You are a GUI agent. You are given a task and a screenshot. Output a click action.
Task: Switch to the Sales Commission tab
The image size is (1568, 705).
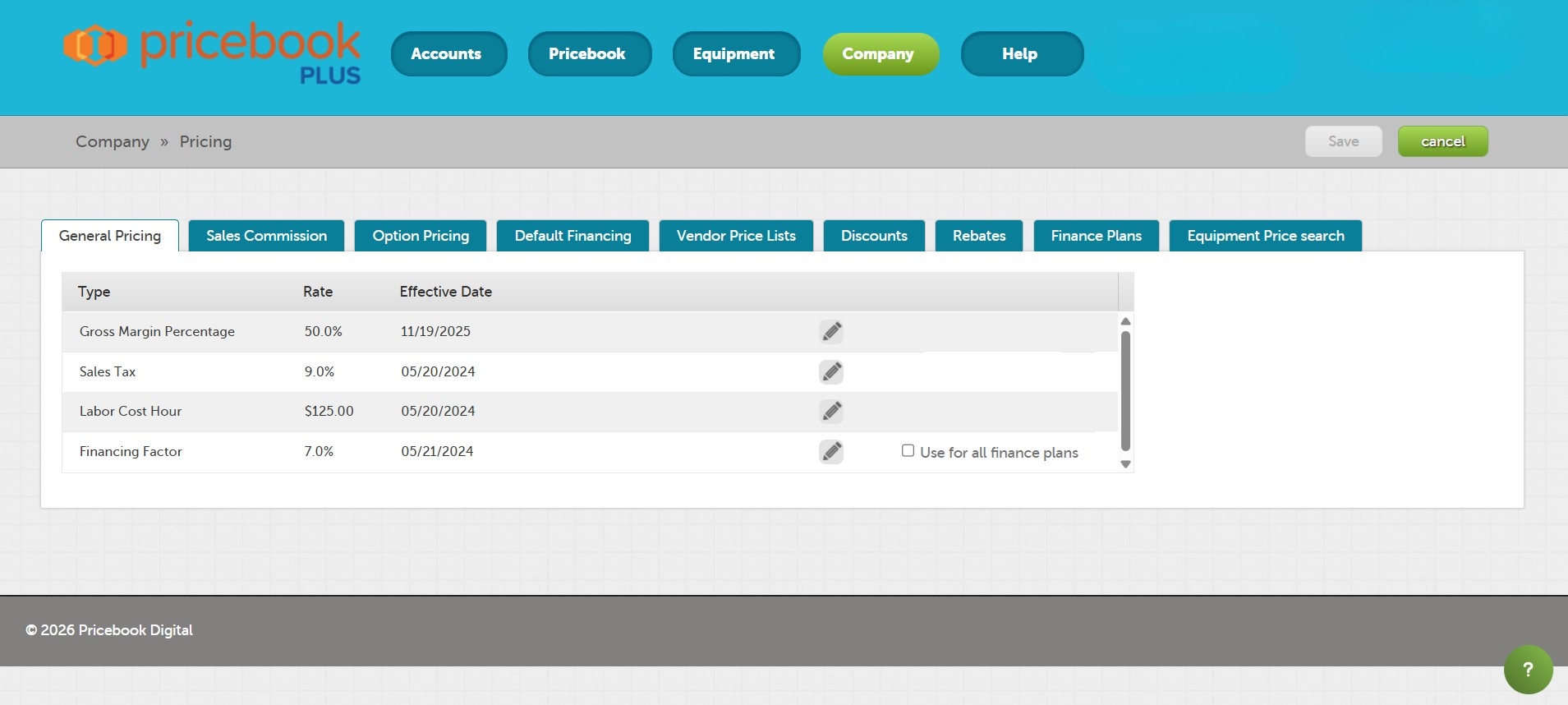tap(266, 236)
